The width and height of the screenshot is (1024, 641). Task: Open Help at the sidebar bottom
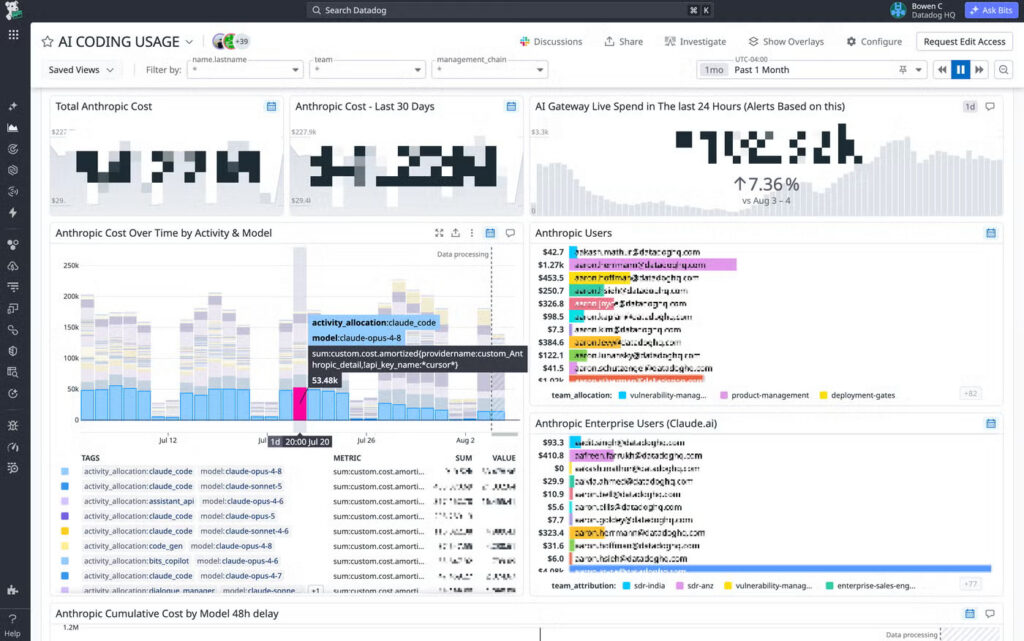12,625
